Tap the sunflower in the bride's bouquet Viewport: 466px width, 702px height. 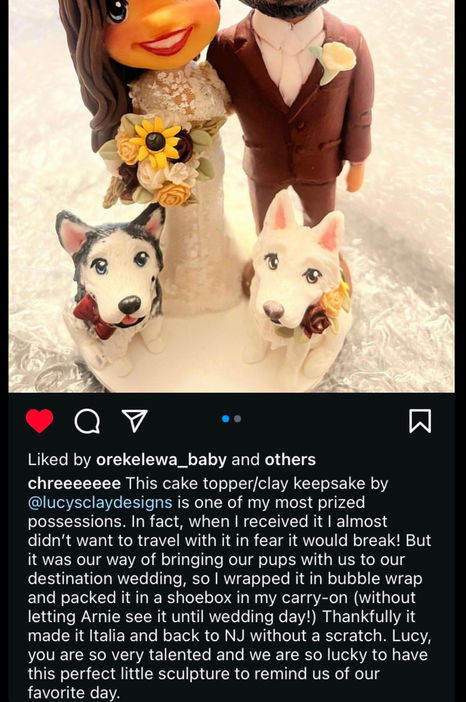(155, 141)
